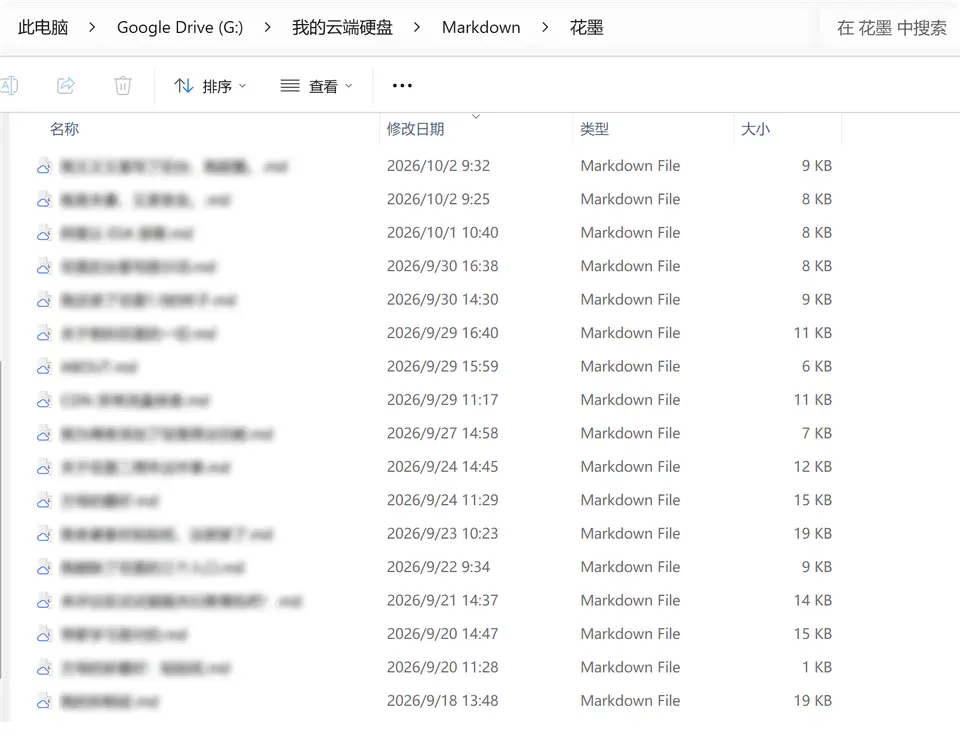The image size is (960, 743).
Task: Click cloud icon of 2026/9/30 16:38 file
Action: [43, 267]
